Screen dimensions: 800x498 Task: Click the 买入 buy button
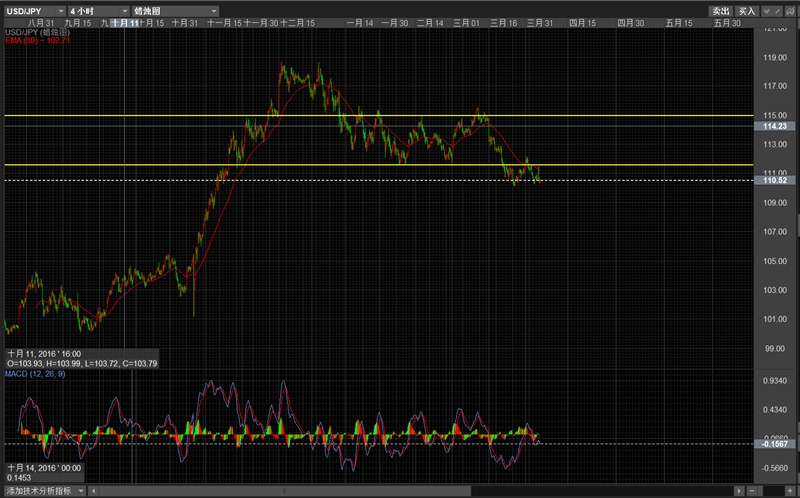tap(747, 11)
